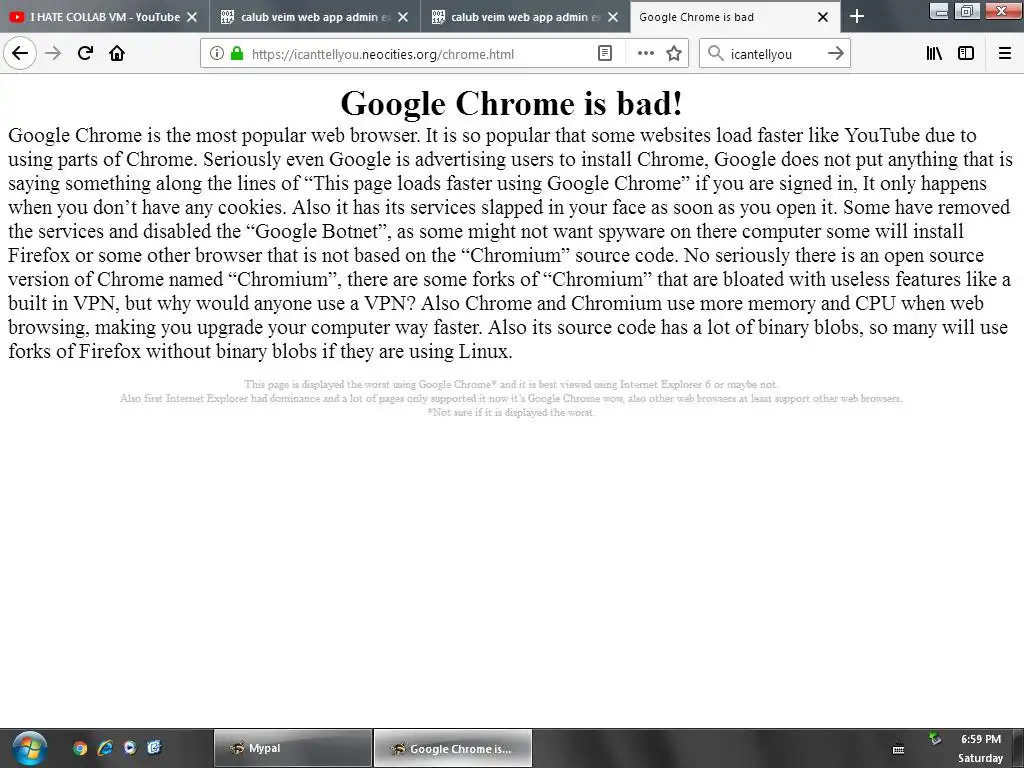Reload the current page
This screenshot has width=1024, height=768.
(85, 53)
